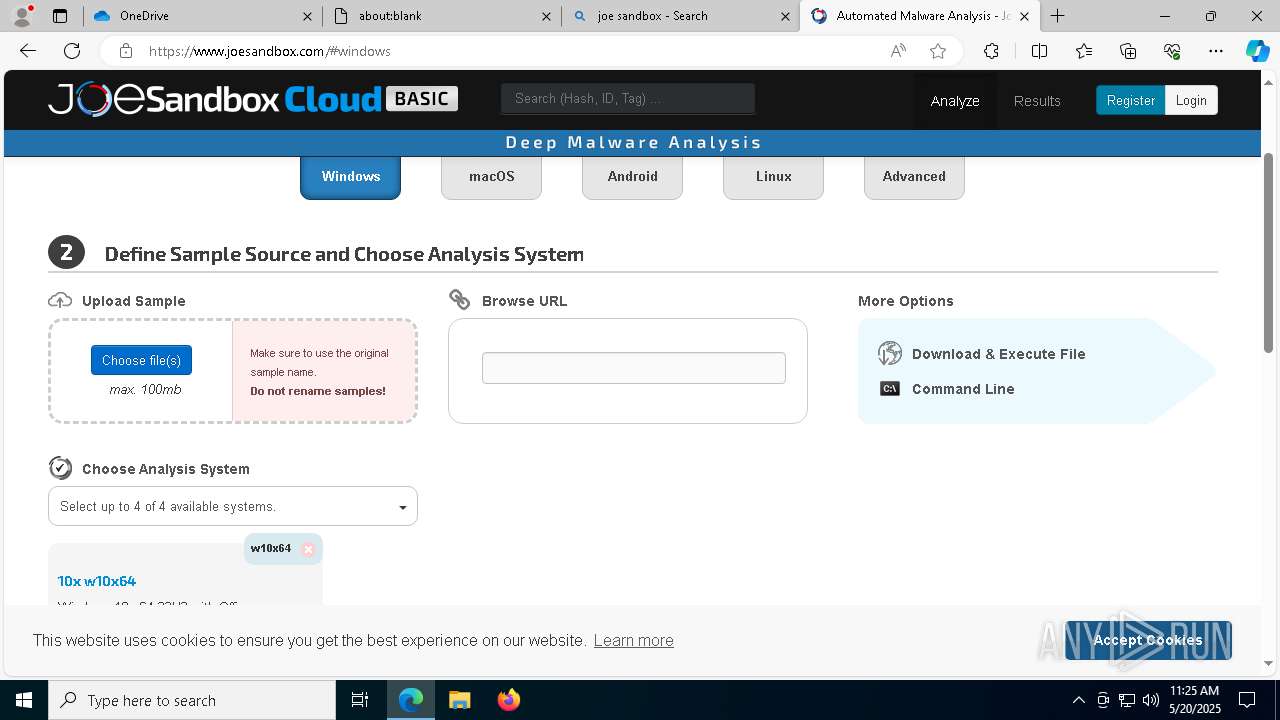
Task: Activate the Read aloud icon
Action: tap(898, 51)
